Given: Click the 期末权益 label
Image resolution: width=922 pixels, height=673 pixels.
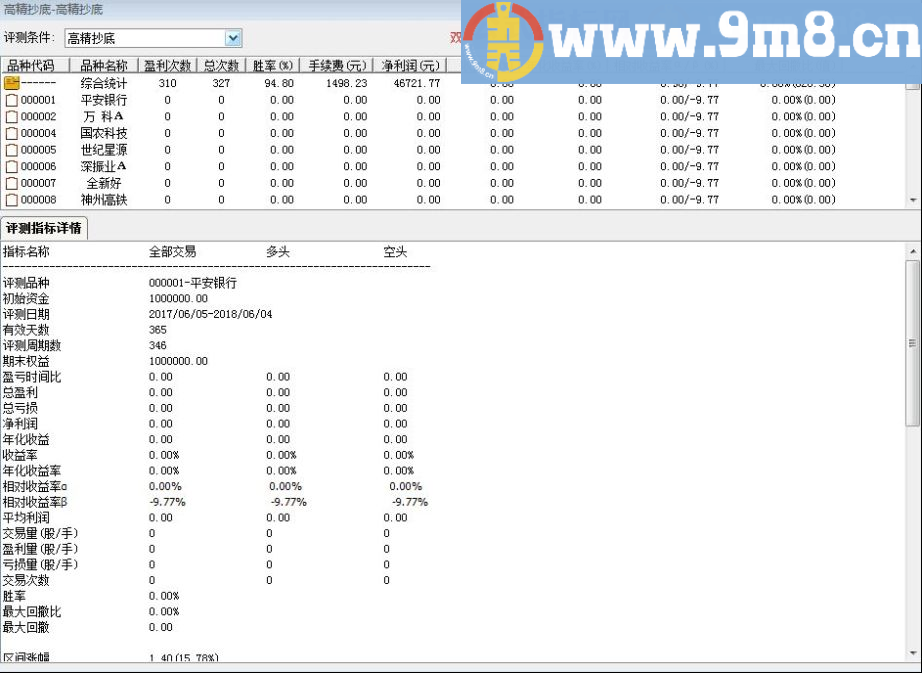Looking at the screenshot, I should coord(26,361).
